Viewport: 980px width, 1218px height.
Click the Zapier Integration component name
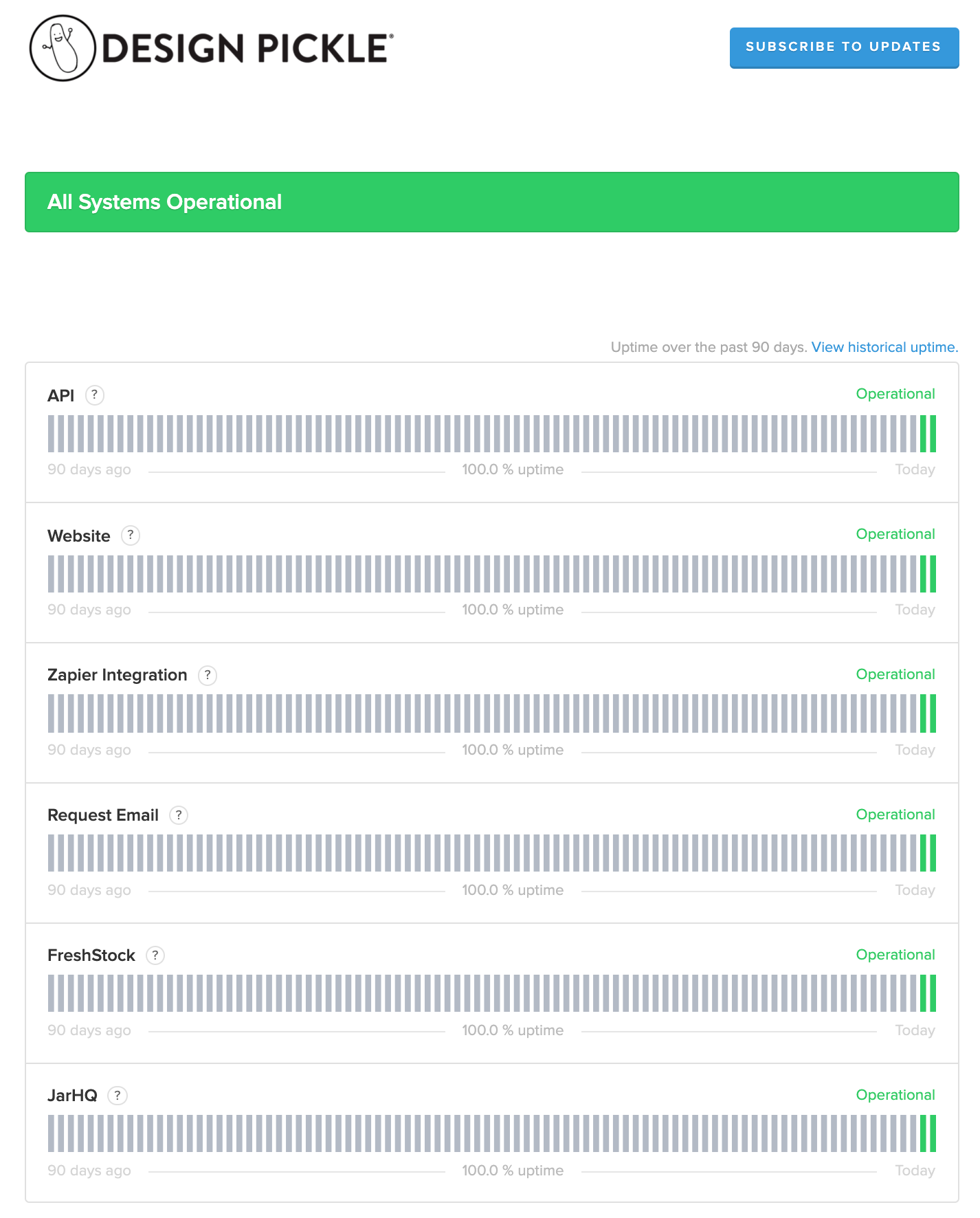click(x=118, y=675)
